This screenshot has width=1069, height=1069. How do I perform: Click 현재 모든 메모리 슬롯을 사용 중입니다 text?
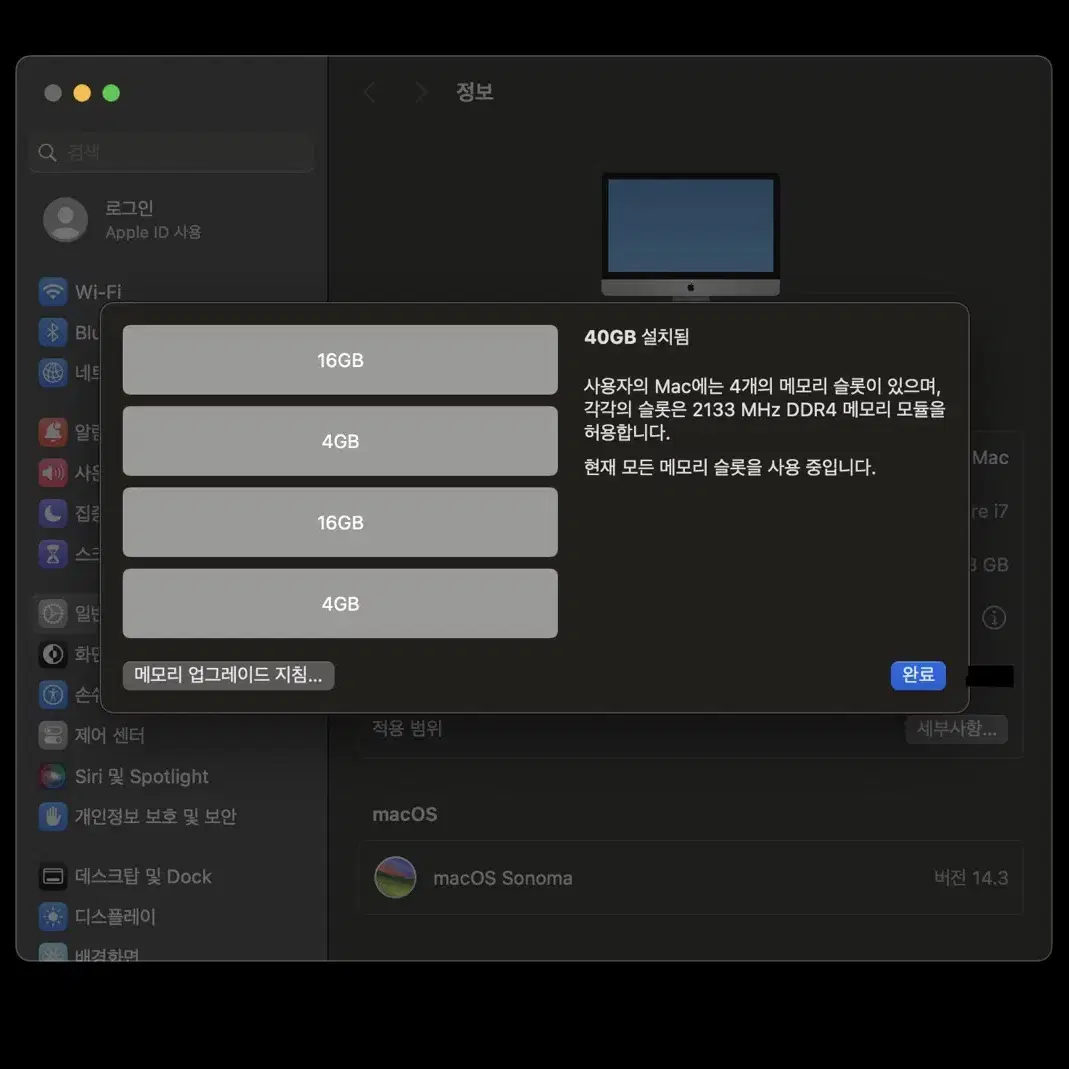pos(730,467)
